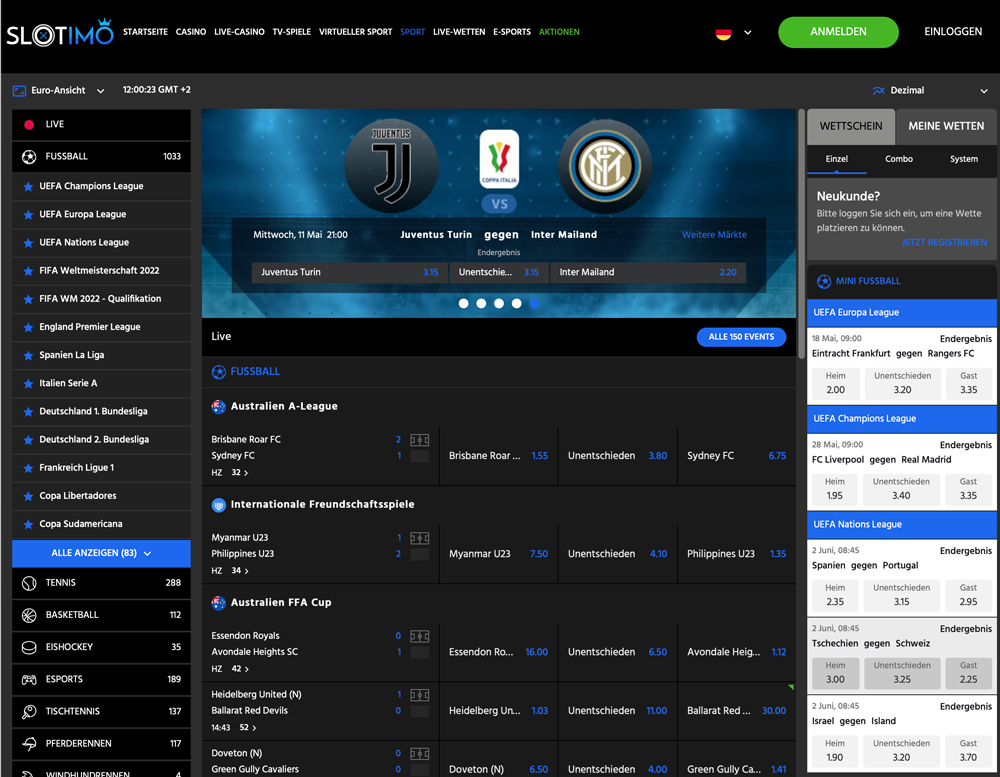The image size is (1000, 777).
Task: Select third carousel dot on banner
Action: [499, 304]
